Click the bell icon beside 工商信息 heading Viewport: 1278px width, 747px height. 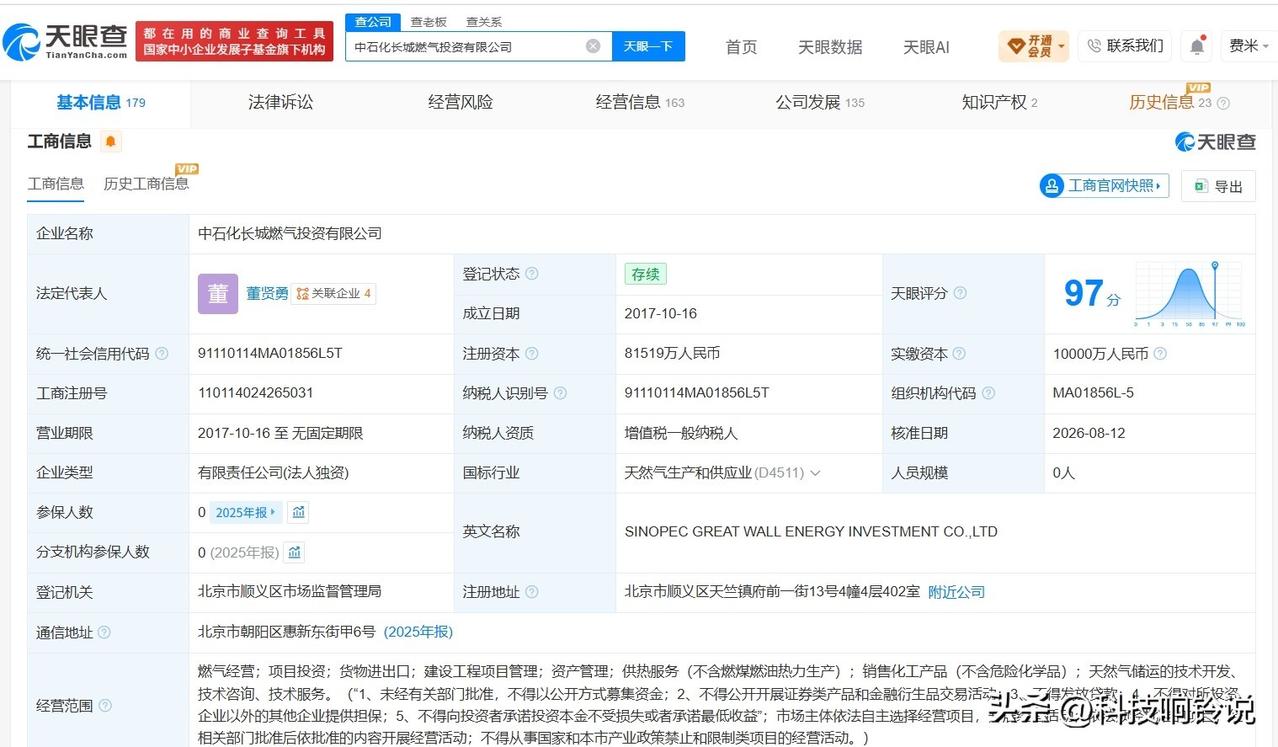pyautogui.click(x=111, y=142)
